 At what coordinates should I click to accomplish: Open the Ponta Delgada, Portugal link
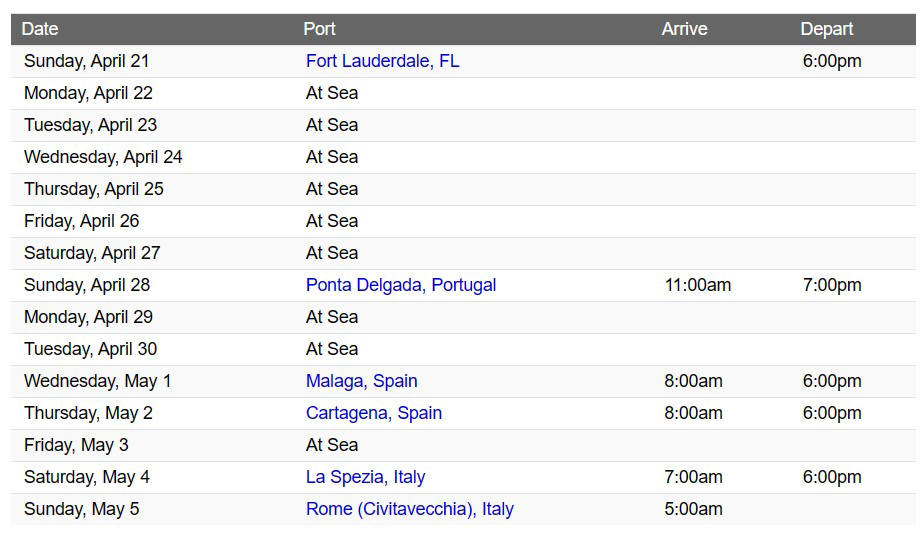point(401,285)
